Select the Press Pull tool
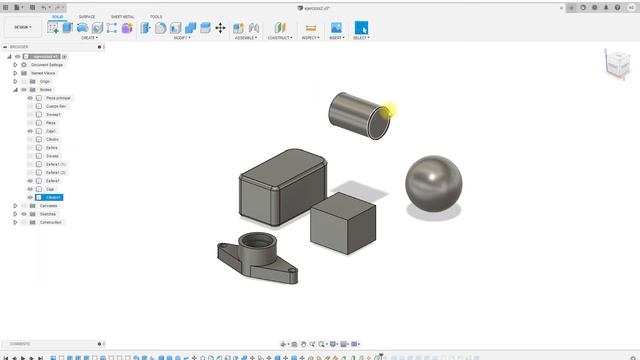This screenshot has height=360, width=640. click(x=146, y=28)
